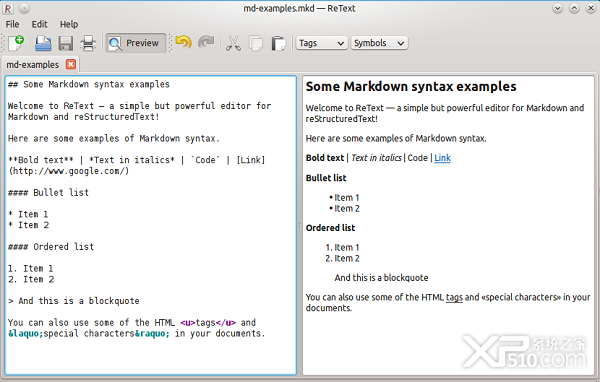This screenshot has width=600, height=382.
Task: Click 'Text in italics' in the preview
Action: coord(377,158)
